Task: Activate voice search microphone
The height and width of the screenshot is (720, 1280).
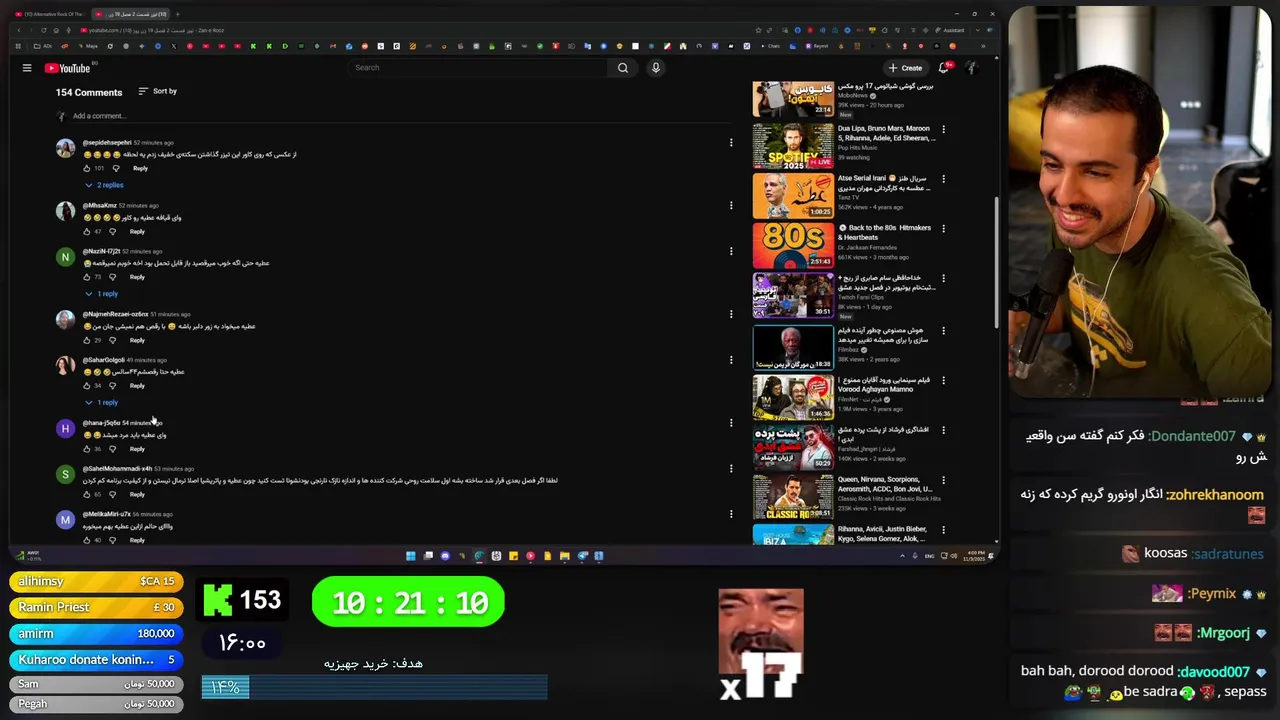Action: (x=656, y=68)
